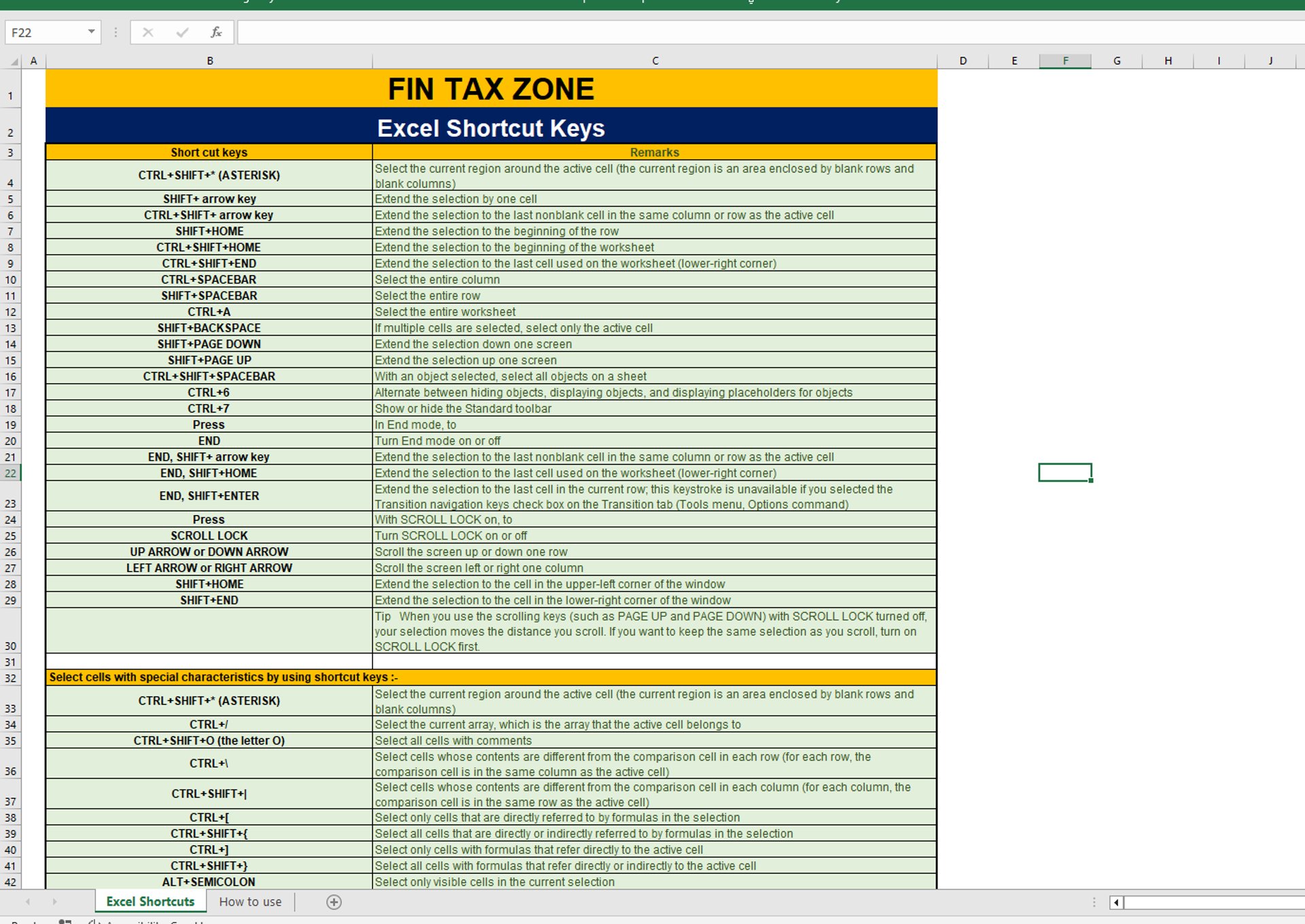Image resolution: width=1305 pixels, height=924 pixels.
Task: Click the horizontal scrollbar left arrow
Action: point(1116,902)
